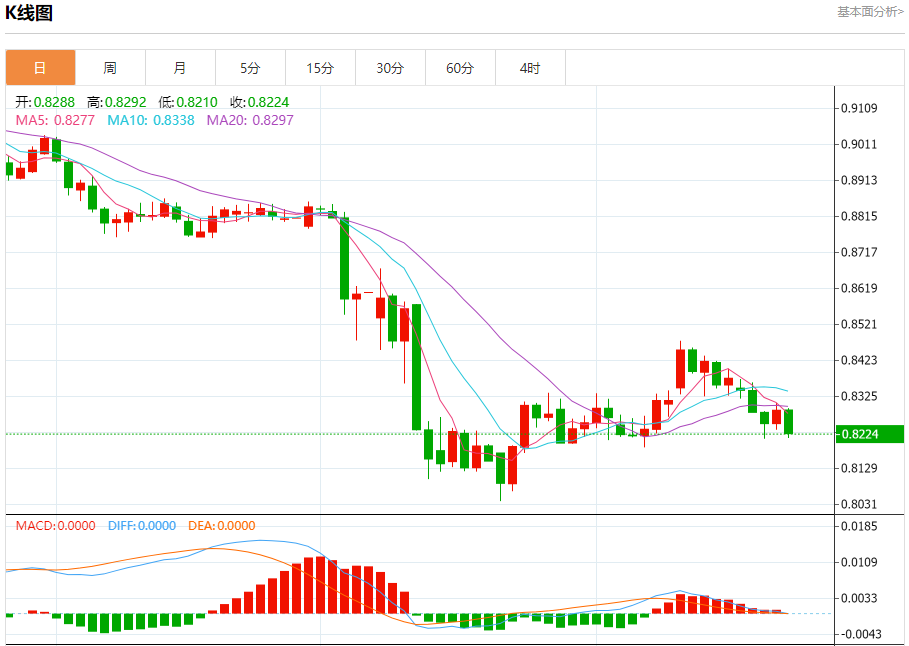Click the 0.9109 price axis label

click(x=859, y=108)
